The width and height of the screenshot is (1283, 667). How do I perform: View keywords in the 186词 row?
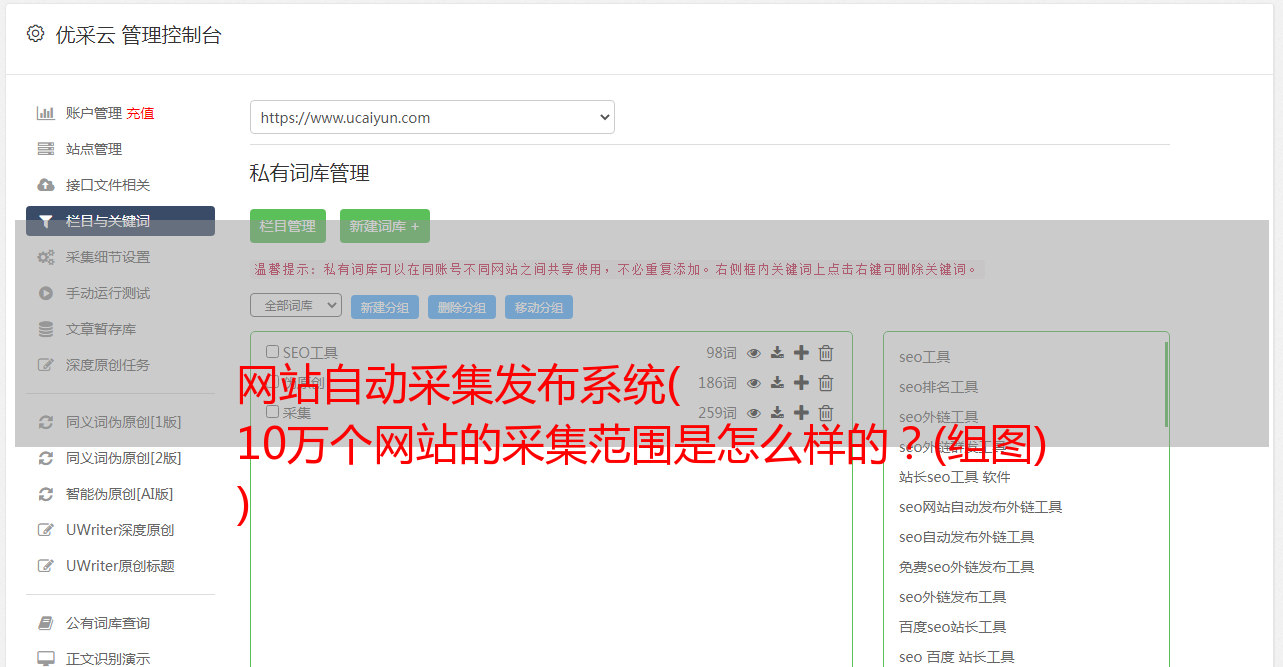pyautogui.click(x=754, y=383)
